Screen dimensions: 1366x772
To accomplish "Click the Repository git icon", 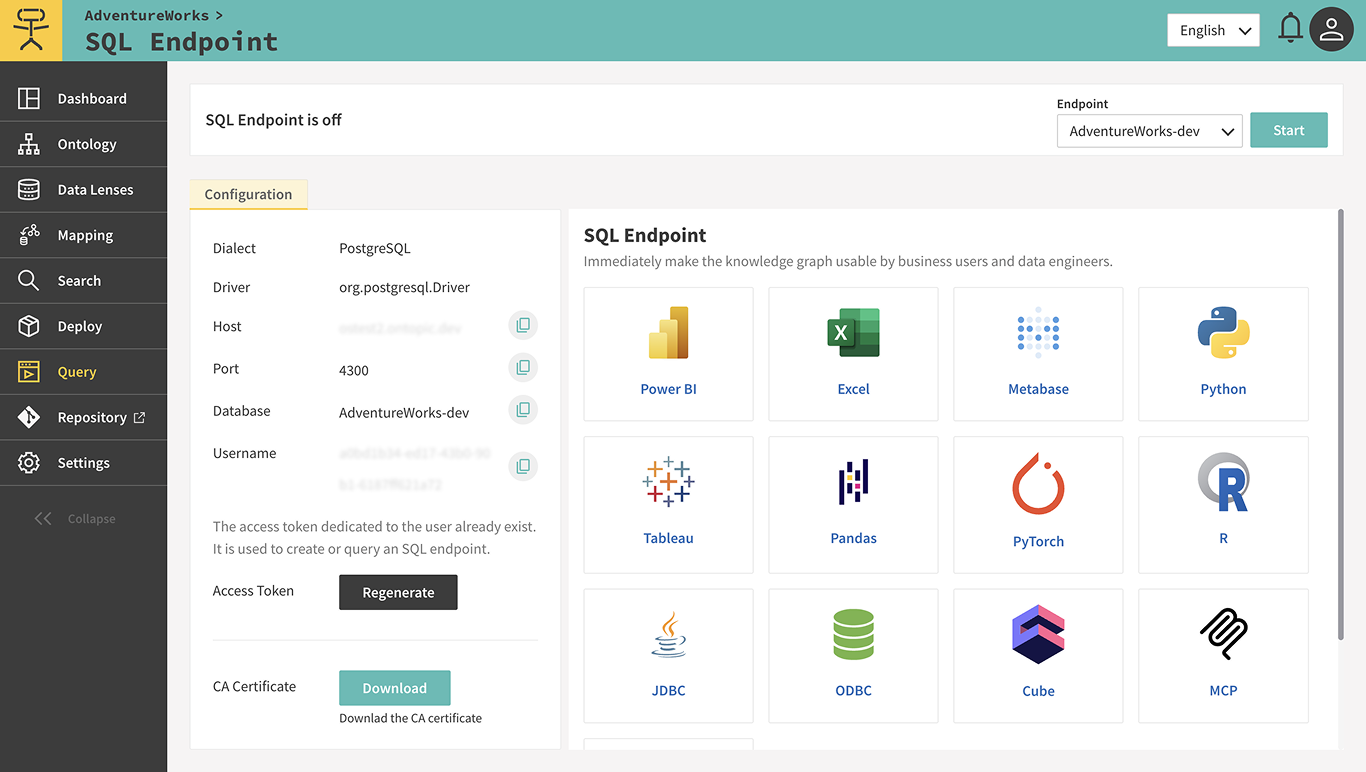I will pos(29,417).
